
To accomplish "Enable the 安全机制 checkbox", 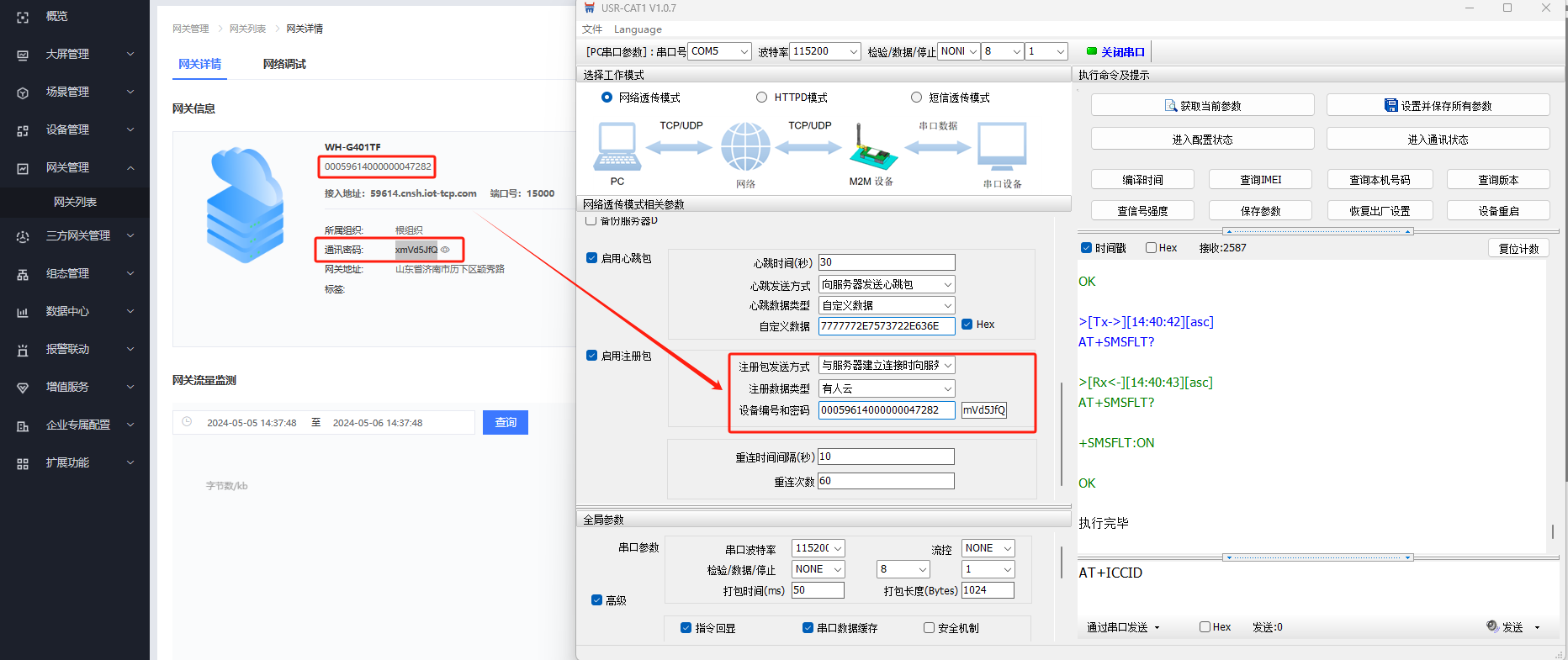I will click(x=929, y=628).
